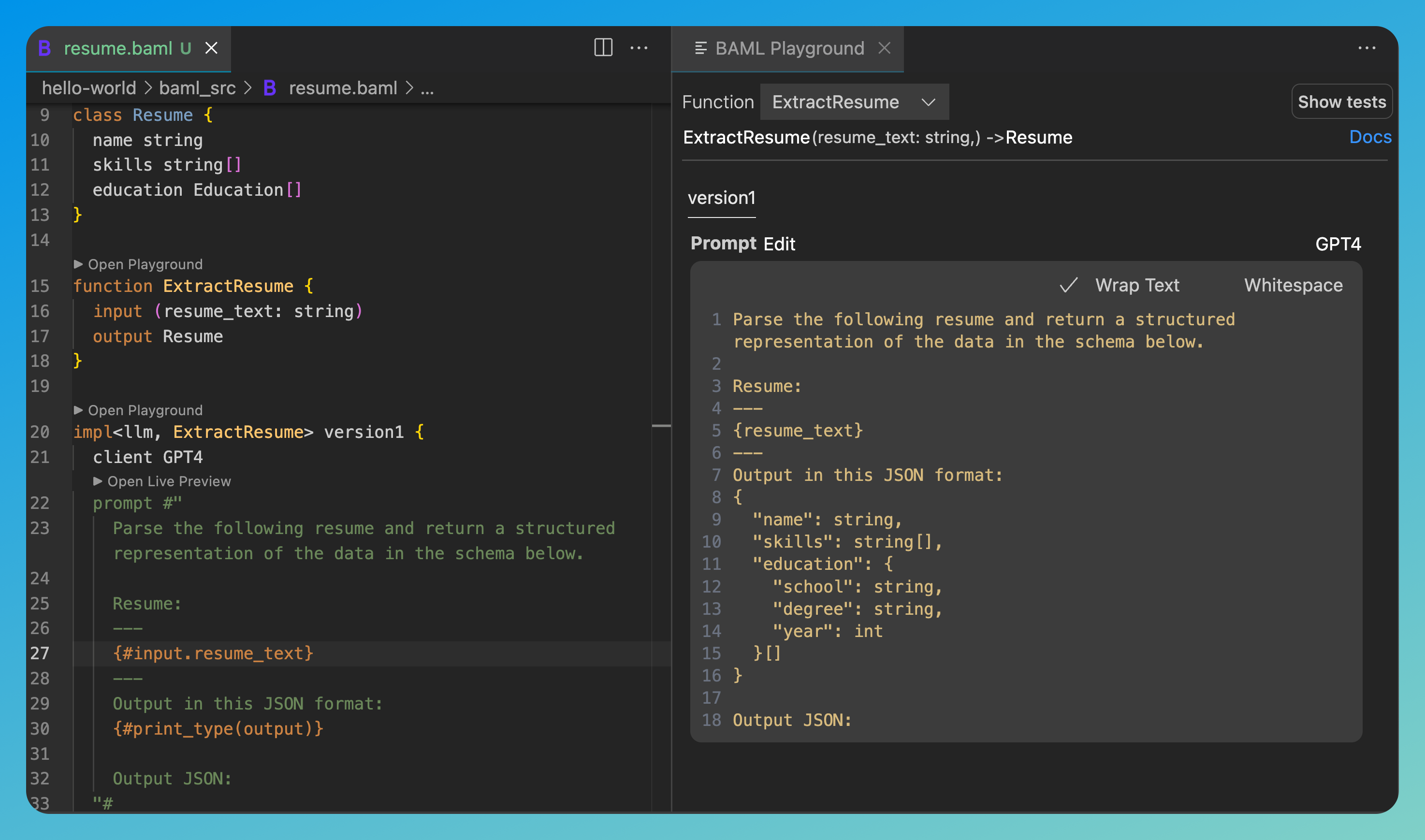1425x840 pixels.
Task: Open playground panel more actions ellipsis
Action: click(x=1366, y=48)
